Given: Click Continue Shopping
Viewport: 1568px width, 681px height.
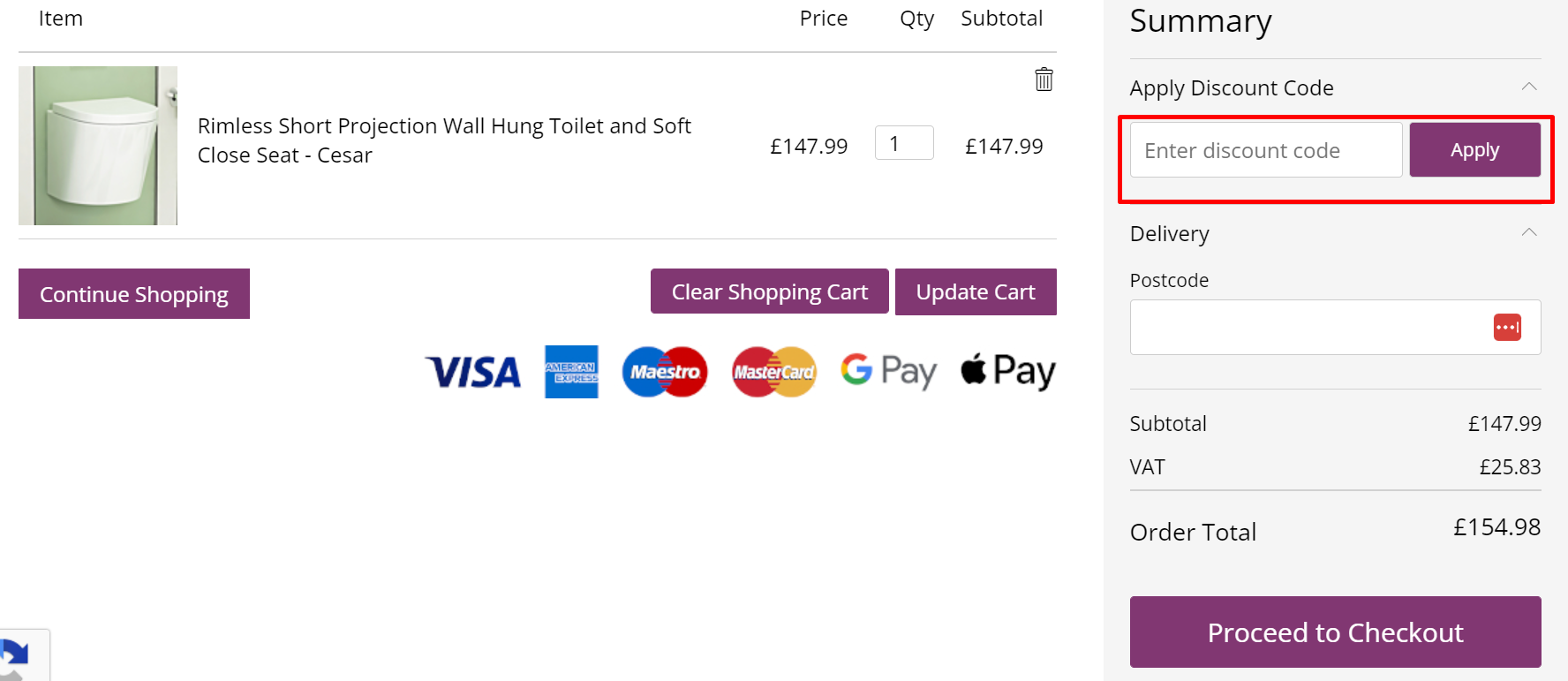Looking at the screenshot, I should [133, 293].
